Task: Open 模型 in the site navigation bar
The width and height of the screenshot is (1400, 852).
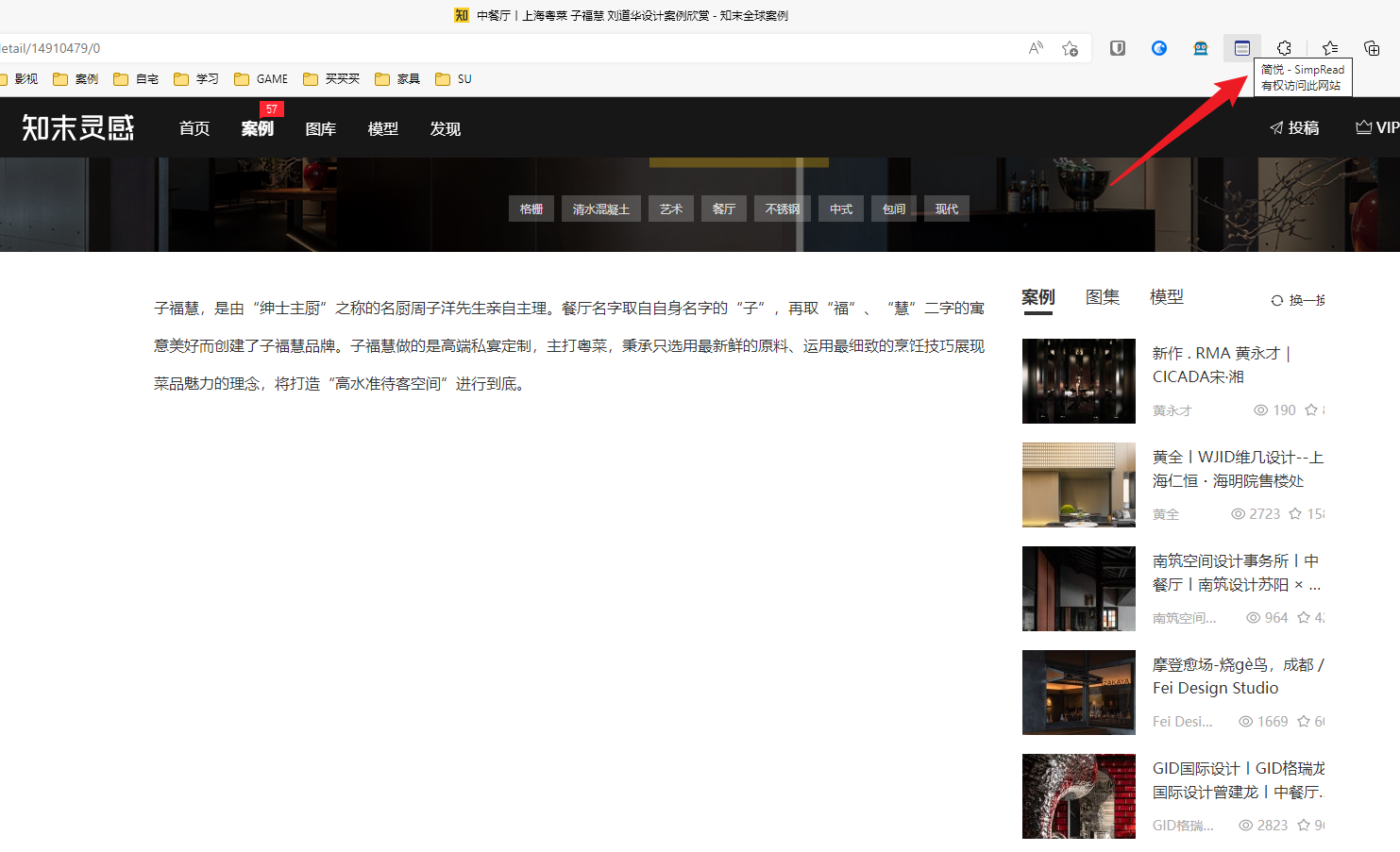Action: click(383, 128)
